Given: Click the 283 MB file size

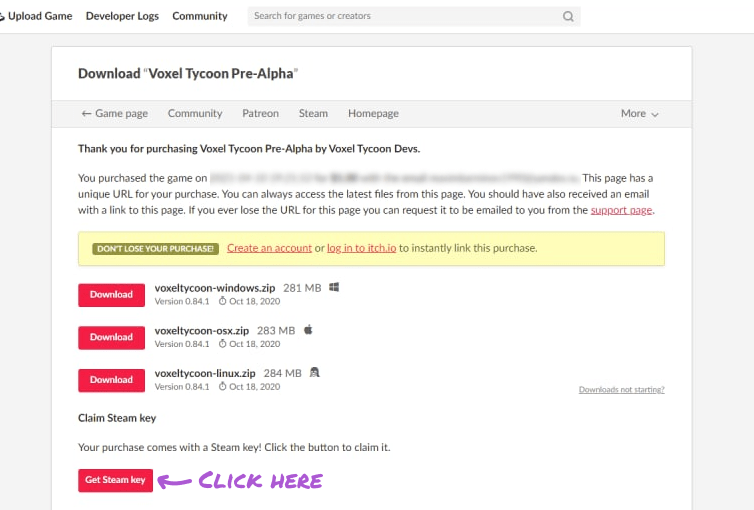Looking at the screenshot, I should (x=276, y=331).
